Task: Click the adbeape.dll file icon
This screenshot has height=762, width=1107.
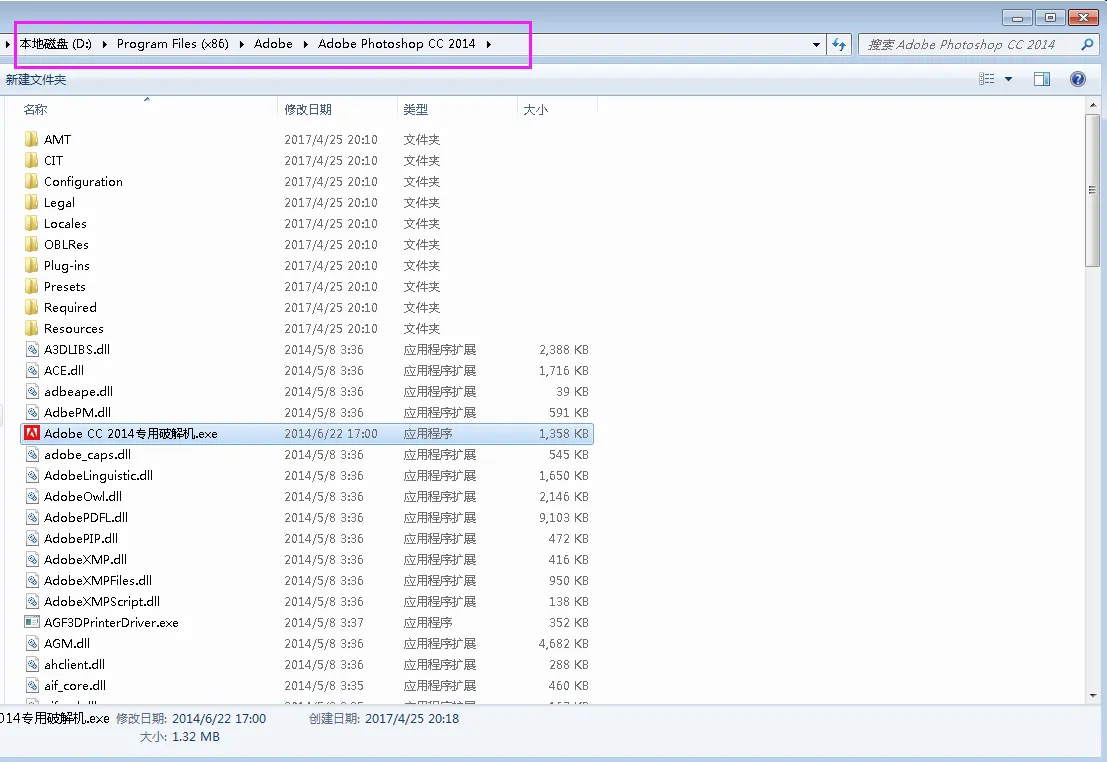Action: (x=32, y=391)
